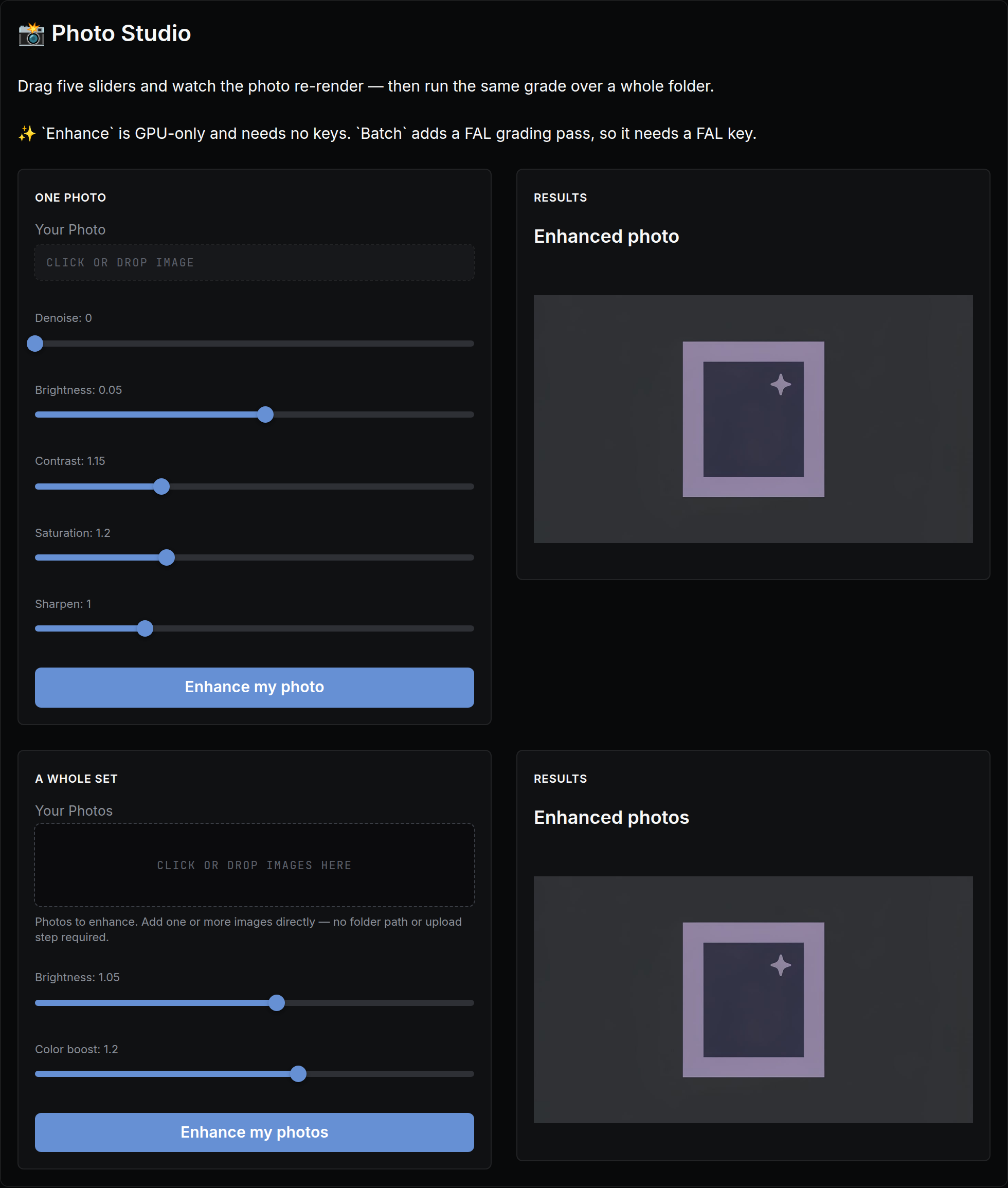1008x1188 pixels.
Task: Click the single-photo Brightness 0.05 slider handle
Action: click(265, 415)
